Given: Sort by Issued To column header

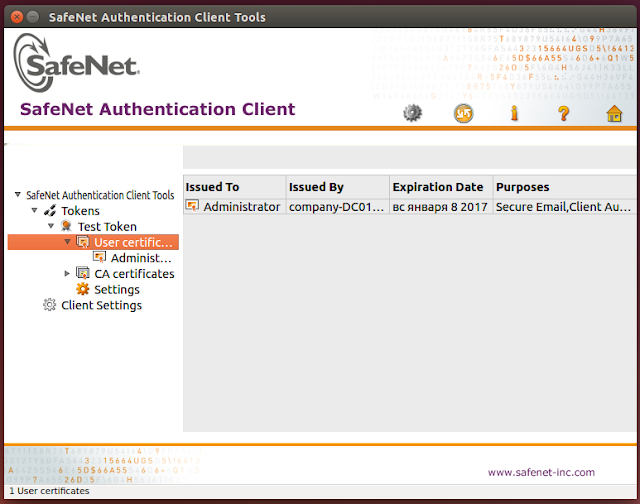Looking at the screenshot, I should (x=234, y=187).
